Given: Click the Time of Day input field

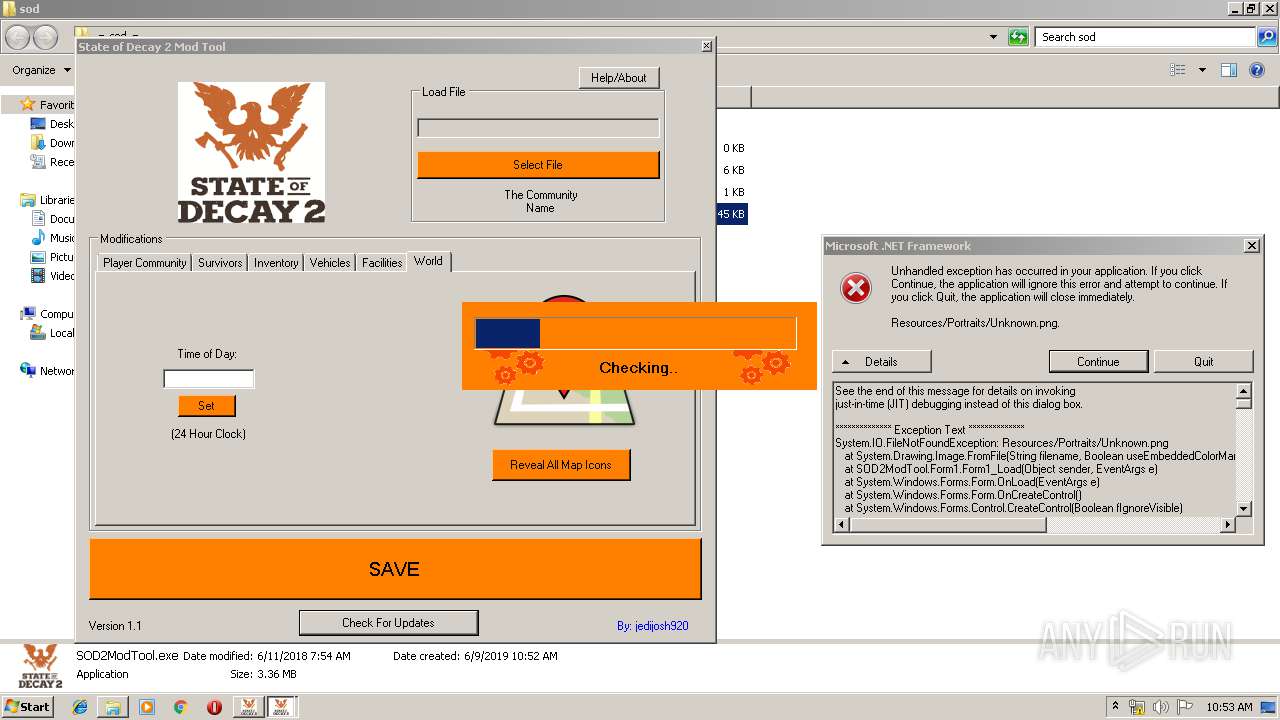Looking at the screenshot, I should point(209,379).
